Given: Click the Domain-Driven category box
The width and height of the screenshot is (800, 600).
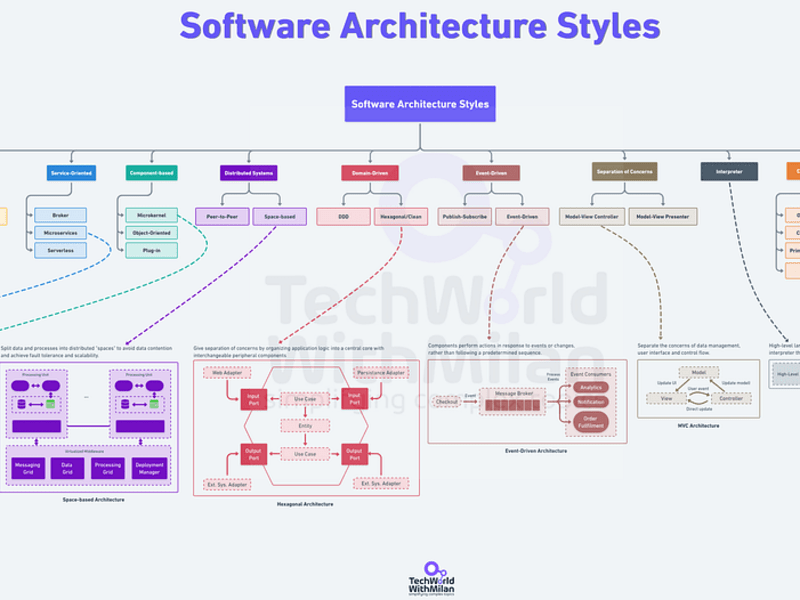Looking at the screenshot, I should coord(370,173).
